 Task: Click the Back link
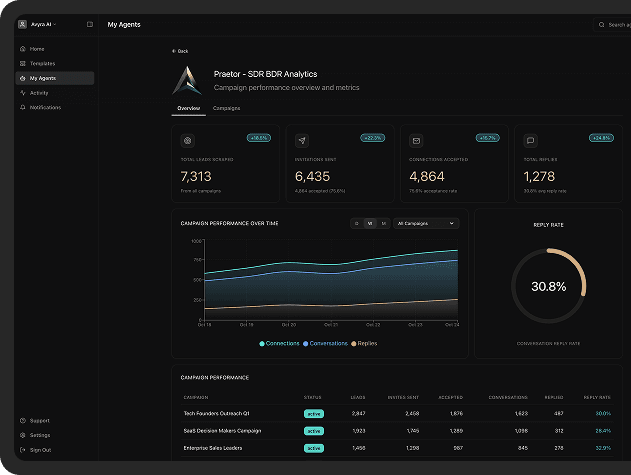pyautogui.click(x=180, y=50)
